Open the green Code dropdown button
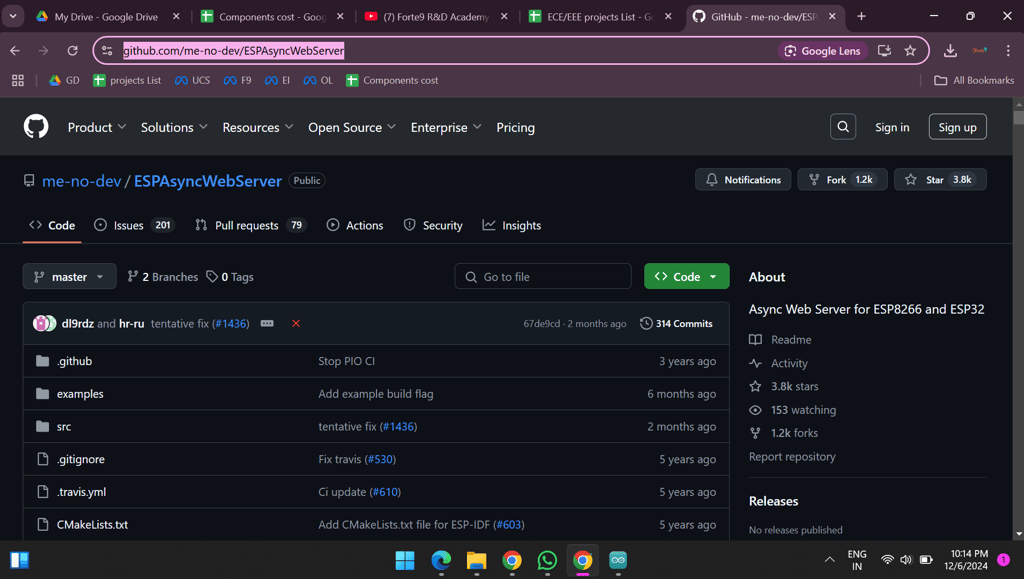1024x579 pixels. click(x=686, y=276)
